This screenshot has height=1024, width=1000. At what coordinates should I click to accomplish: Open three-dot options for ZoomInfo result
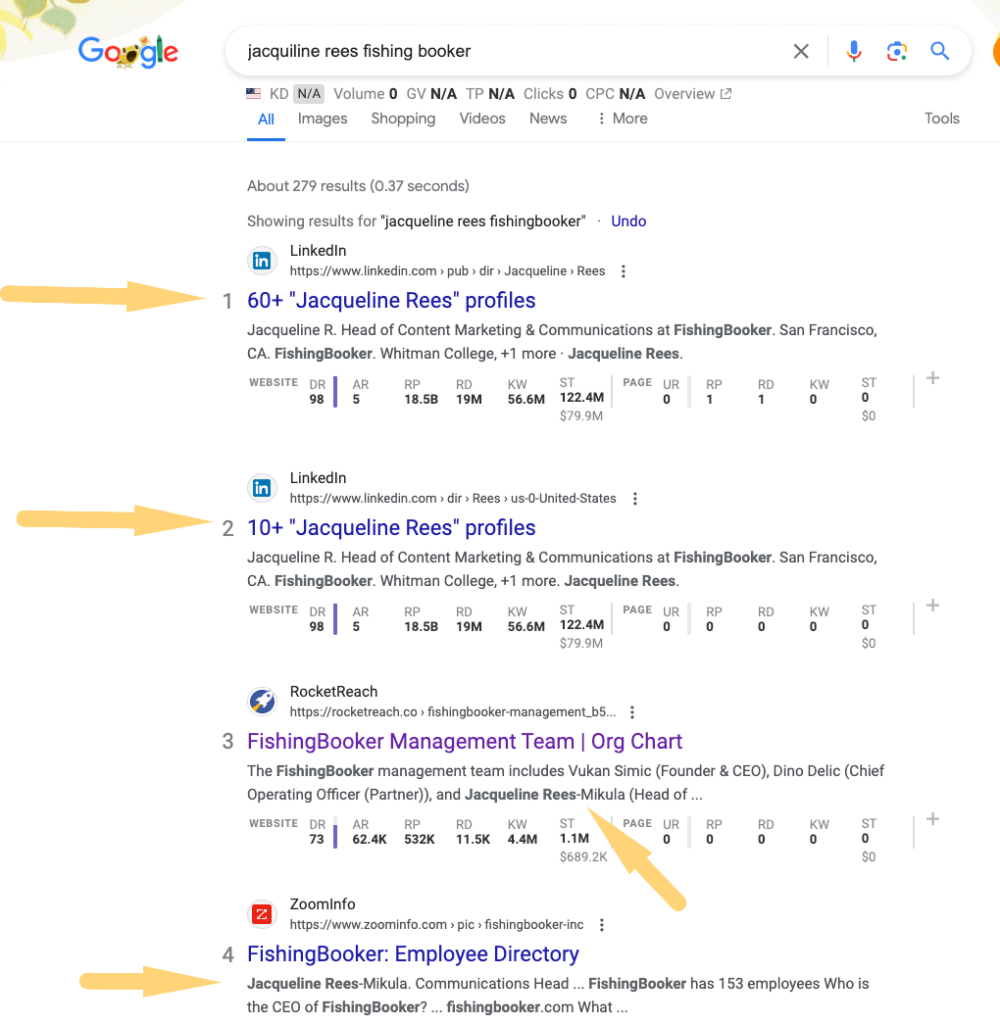(x=601, y=925)
